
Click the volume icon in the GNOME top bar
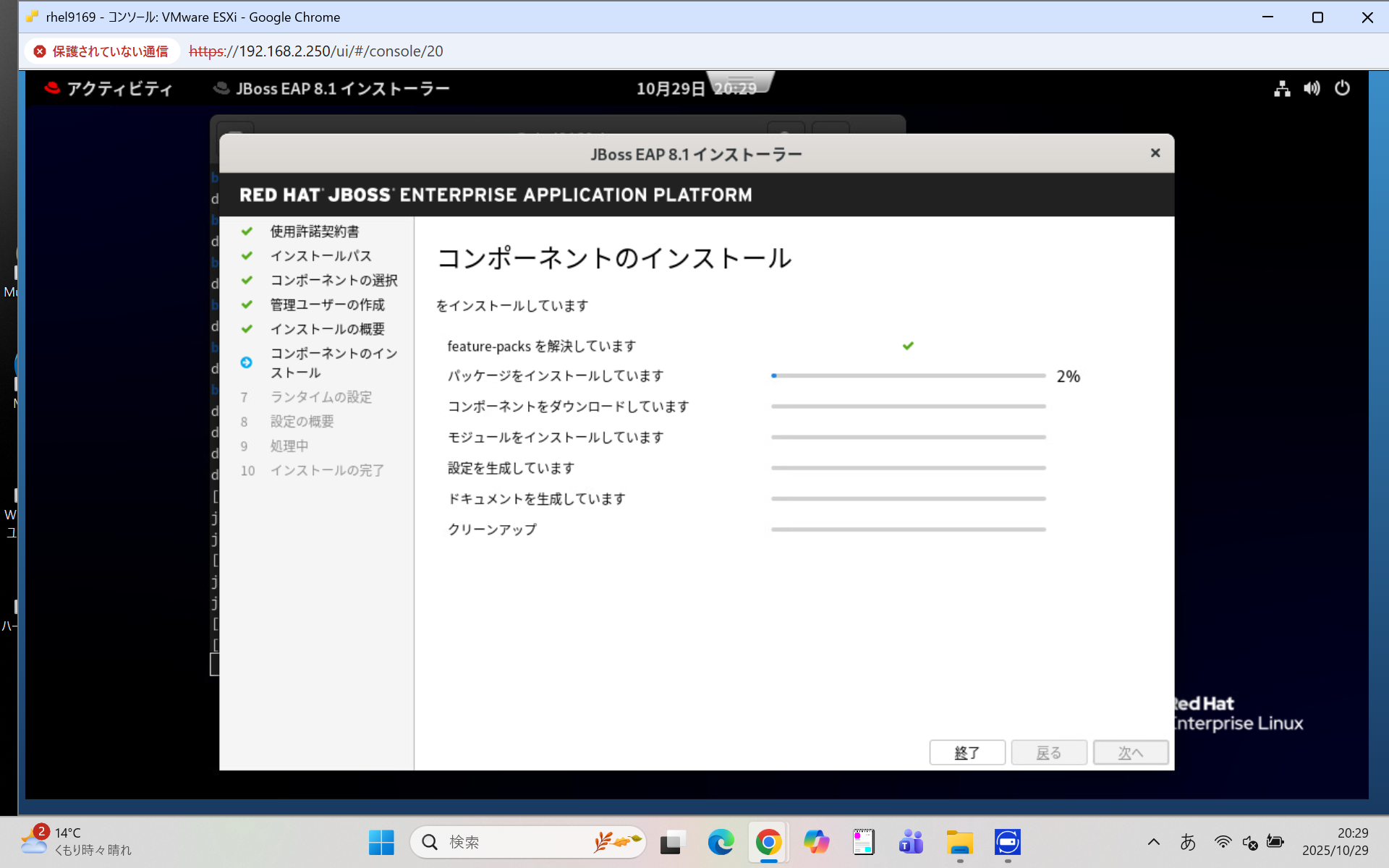(x=1312, y=88)
